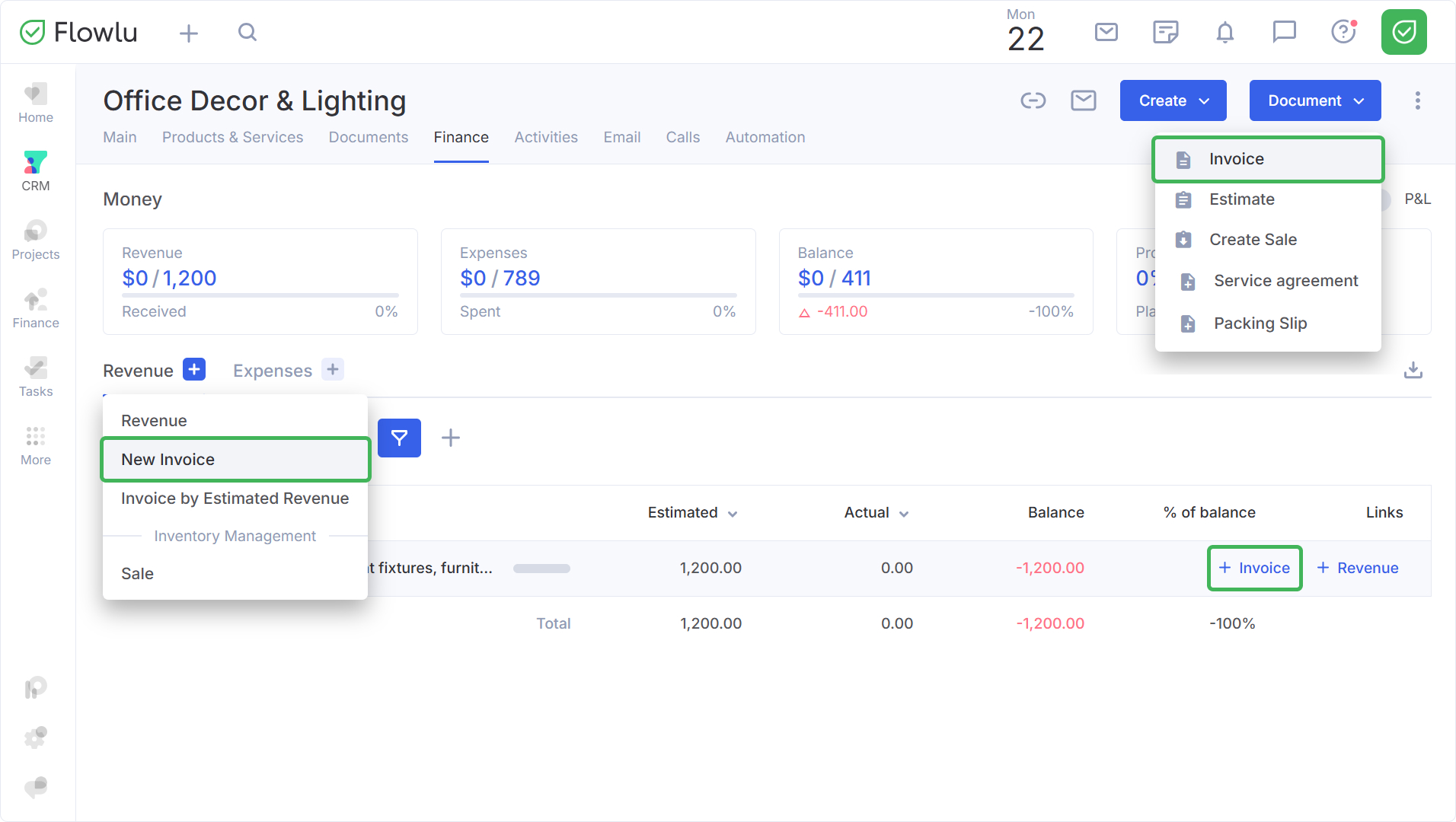This screenshot has height=822, width=1456.
Task: Click the sidebar icon above the settings gear
Action: coord(36,688)
